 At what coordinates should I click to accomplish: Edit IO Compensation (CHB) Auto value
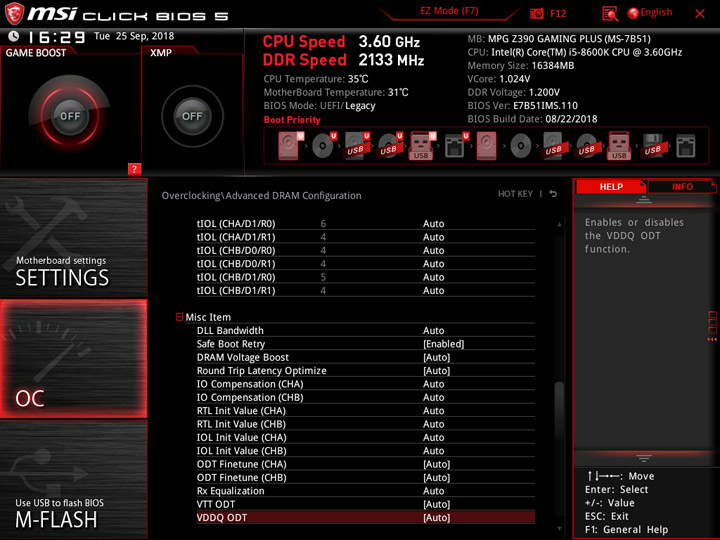pos(433,397)
